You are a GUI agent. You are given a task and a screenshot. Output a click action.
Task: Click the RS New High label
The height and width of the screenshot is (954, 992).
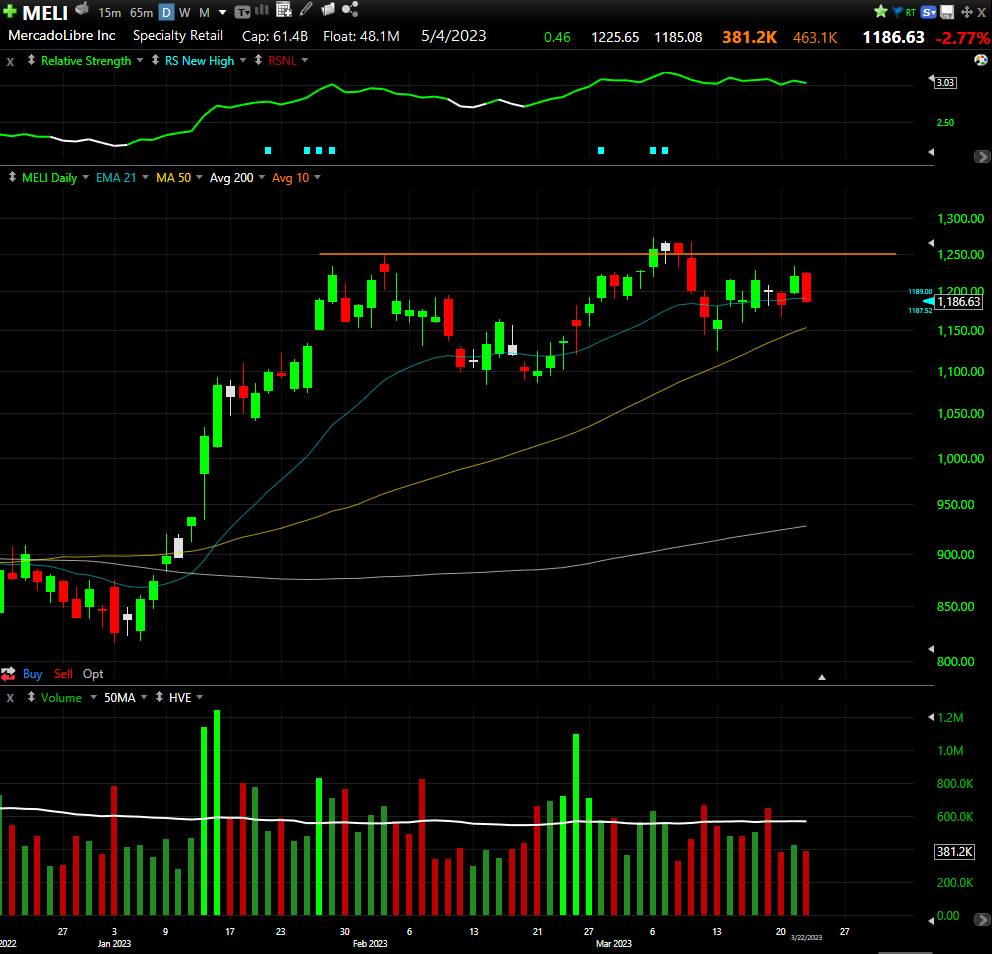pos(199,61)
